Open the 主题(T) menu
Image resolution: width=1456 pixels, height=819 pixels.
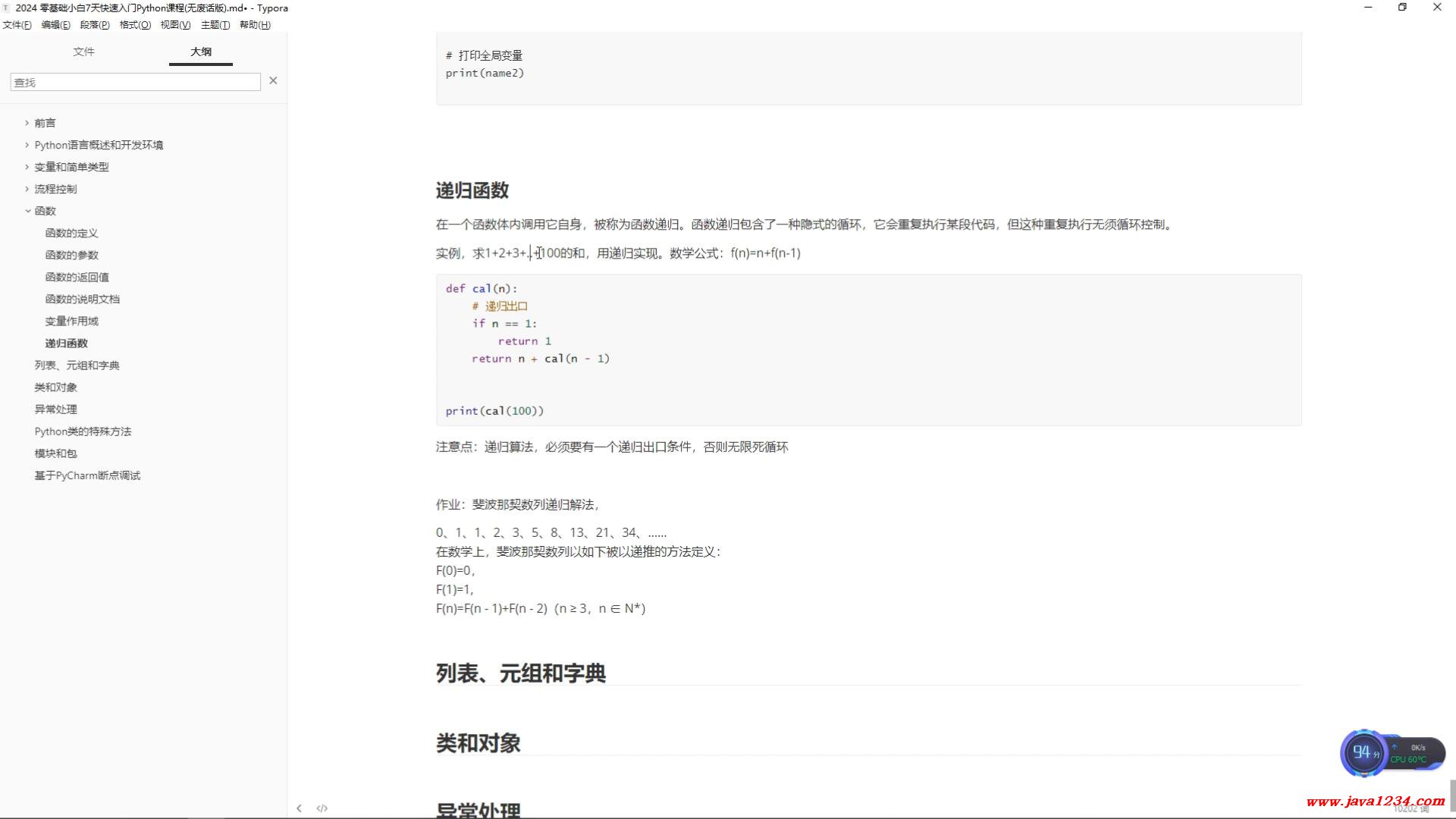(x=215, y=25)
